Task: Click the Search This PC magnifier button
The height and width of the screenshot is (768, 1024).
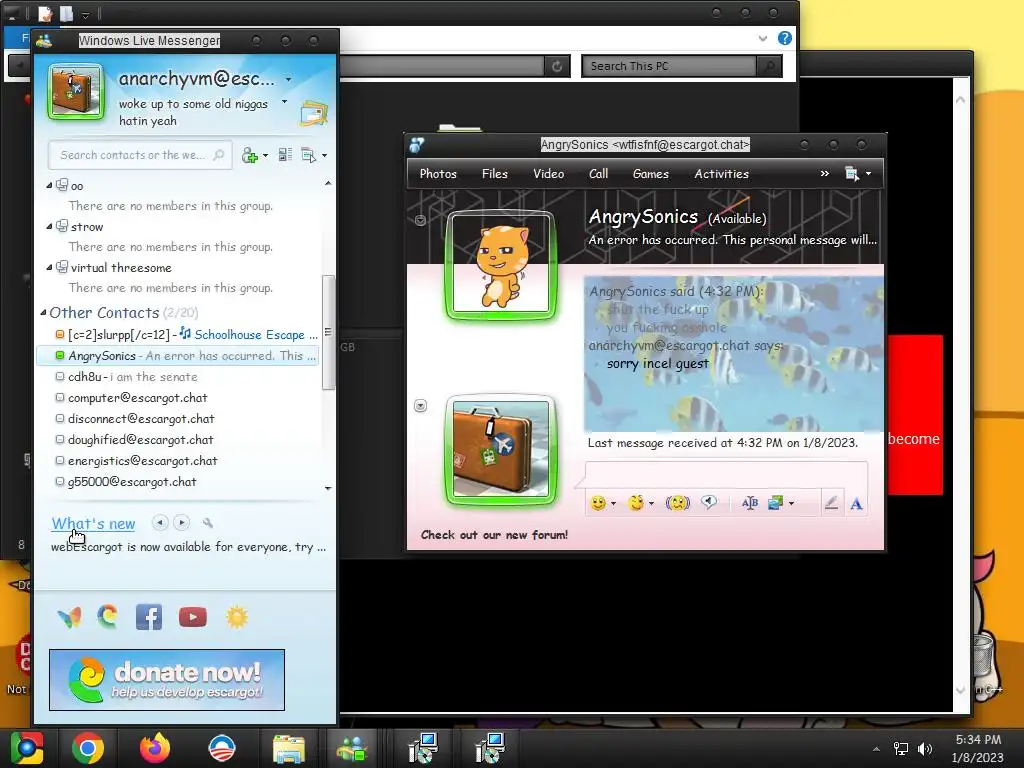Action: pos(769,66)
